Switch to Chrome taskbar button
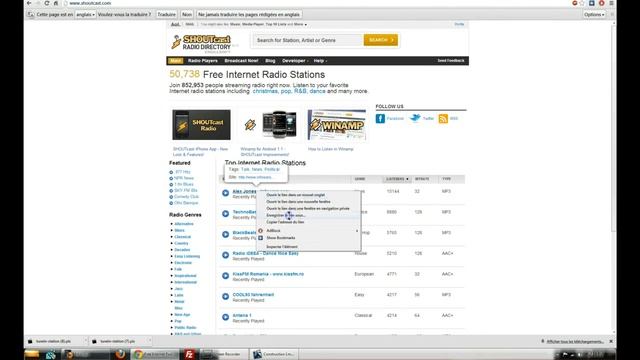640x360 pixels. pos(155,354)
